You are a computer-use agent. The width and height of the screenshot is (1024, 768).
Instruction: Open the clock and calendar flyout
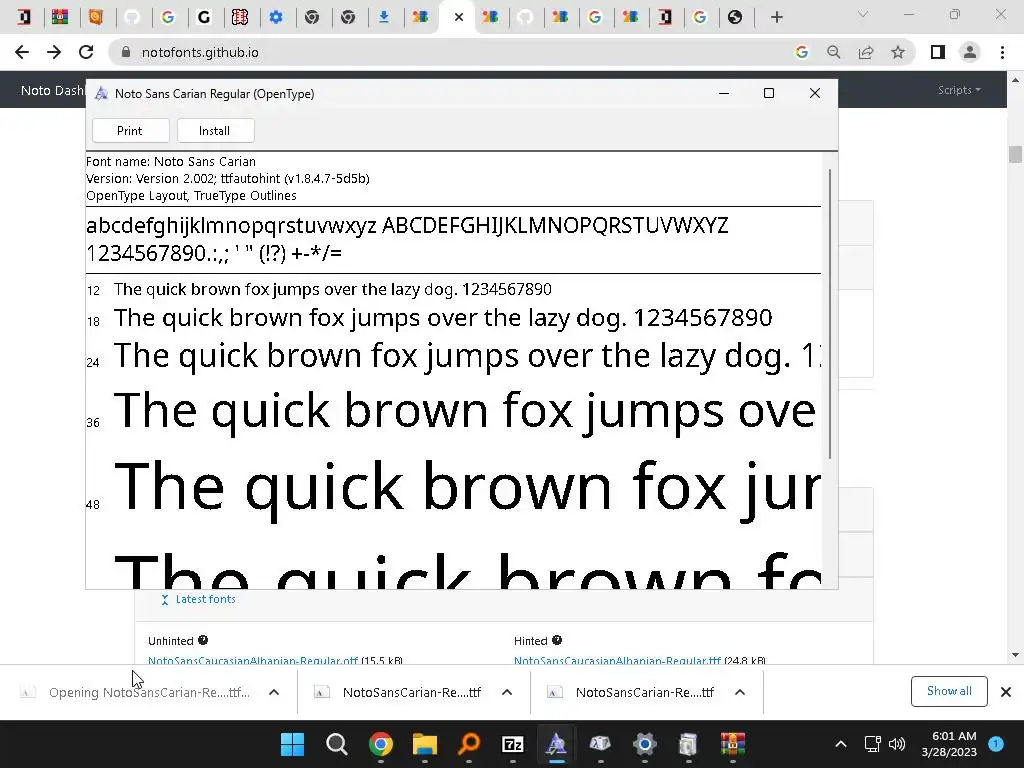[949, 744]
